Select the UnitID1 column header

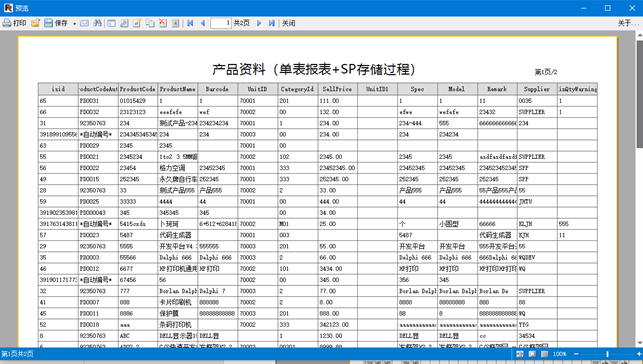377,89
